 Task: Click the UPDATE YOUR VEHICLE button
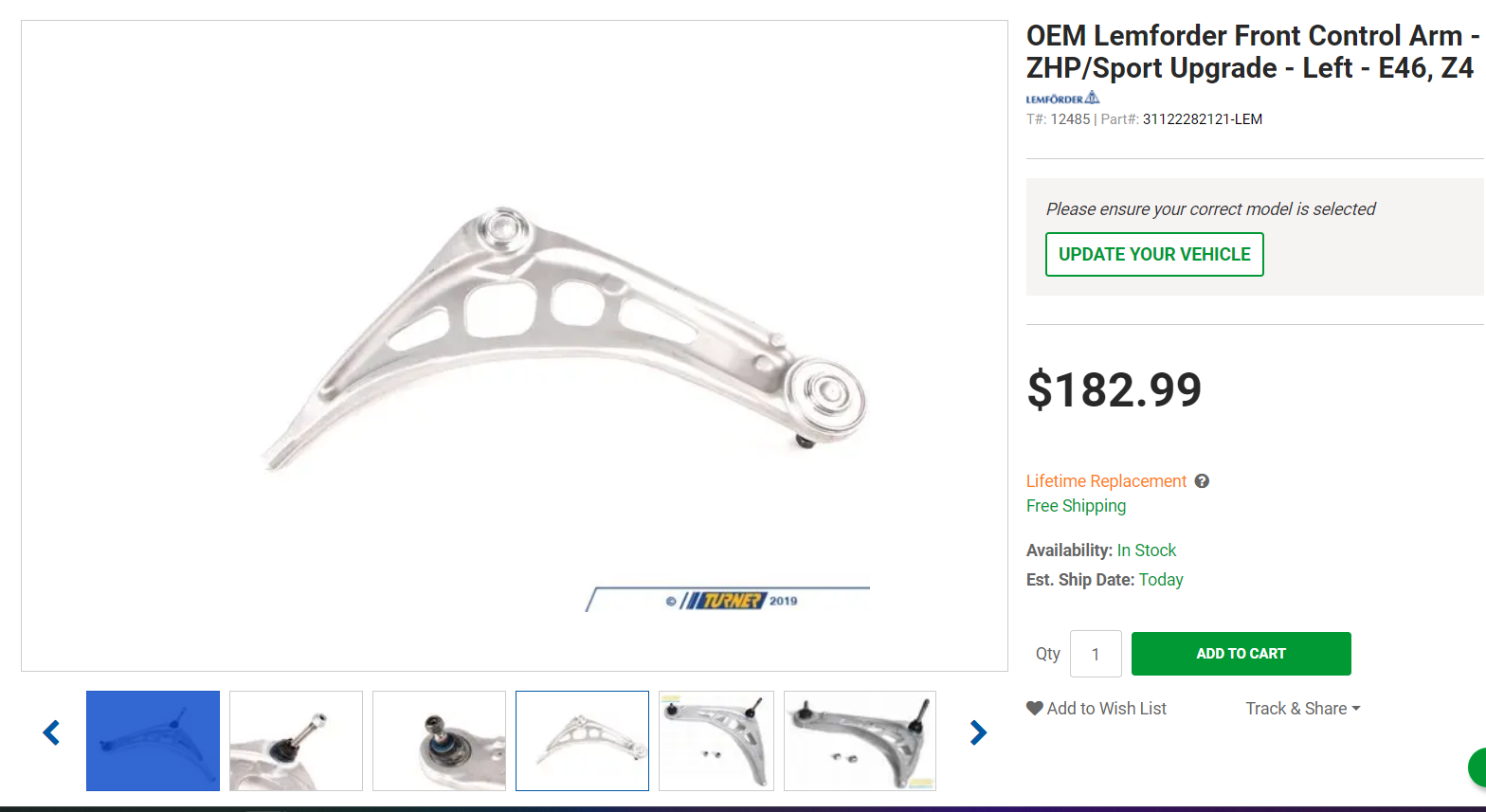(x=1154, y=254)
